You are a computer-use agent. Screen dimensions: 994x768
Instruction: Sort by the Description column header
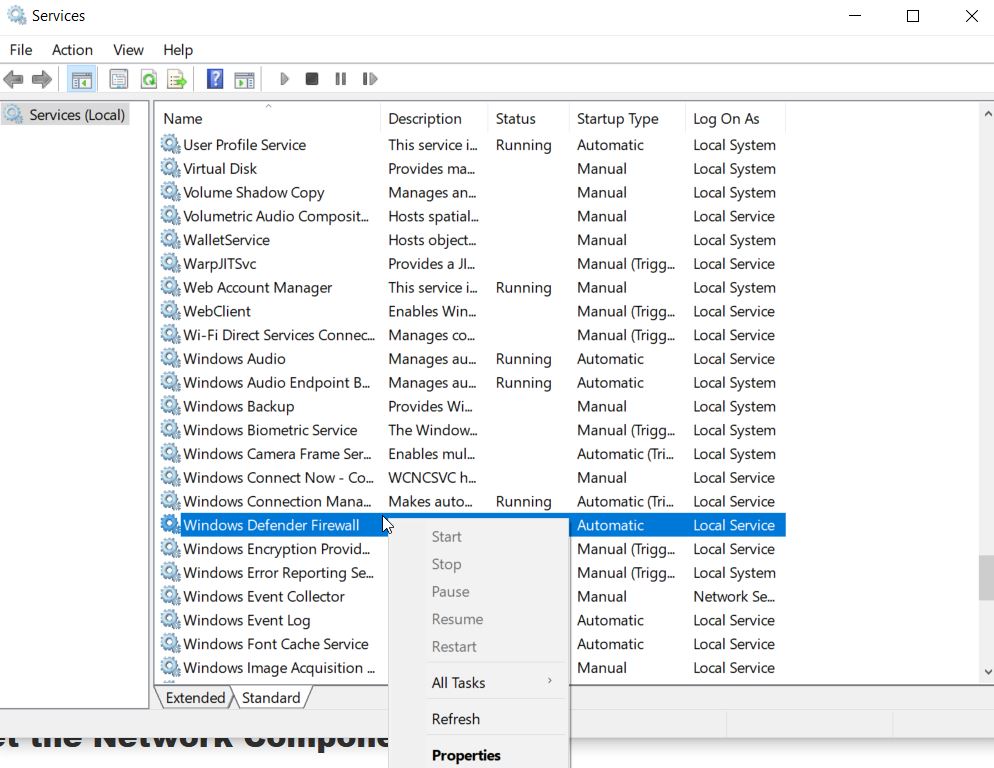point(434,119)
